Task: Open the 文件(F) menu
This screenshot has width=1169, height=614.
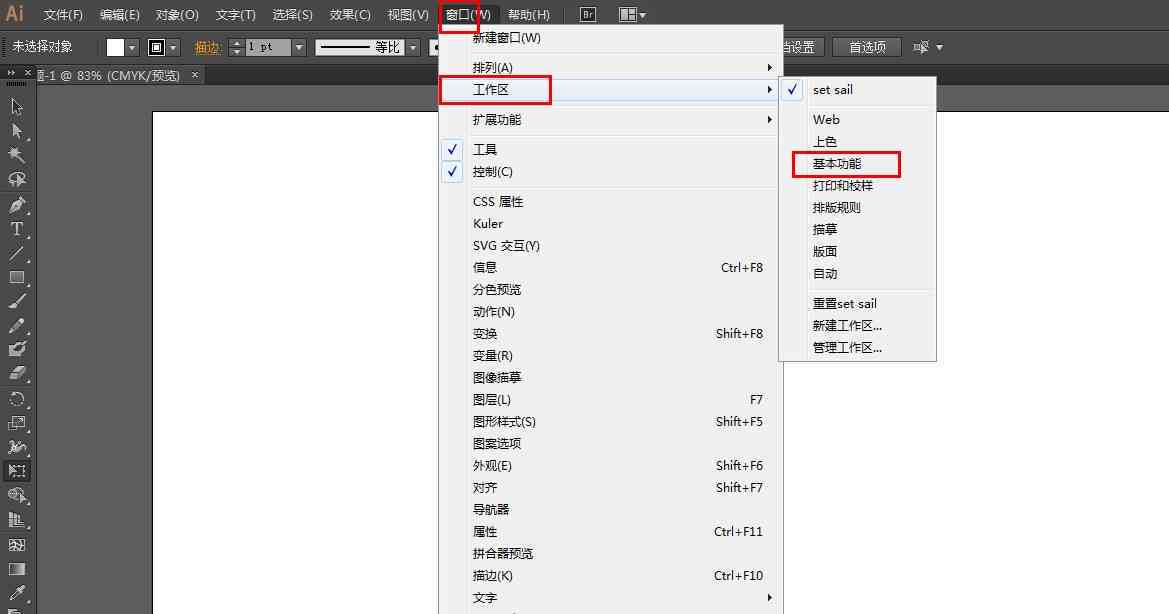Action: point(63,15)
